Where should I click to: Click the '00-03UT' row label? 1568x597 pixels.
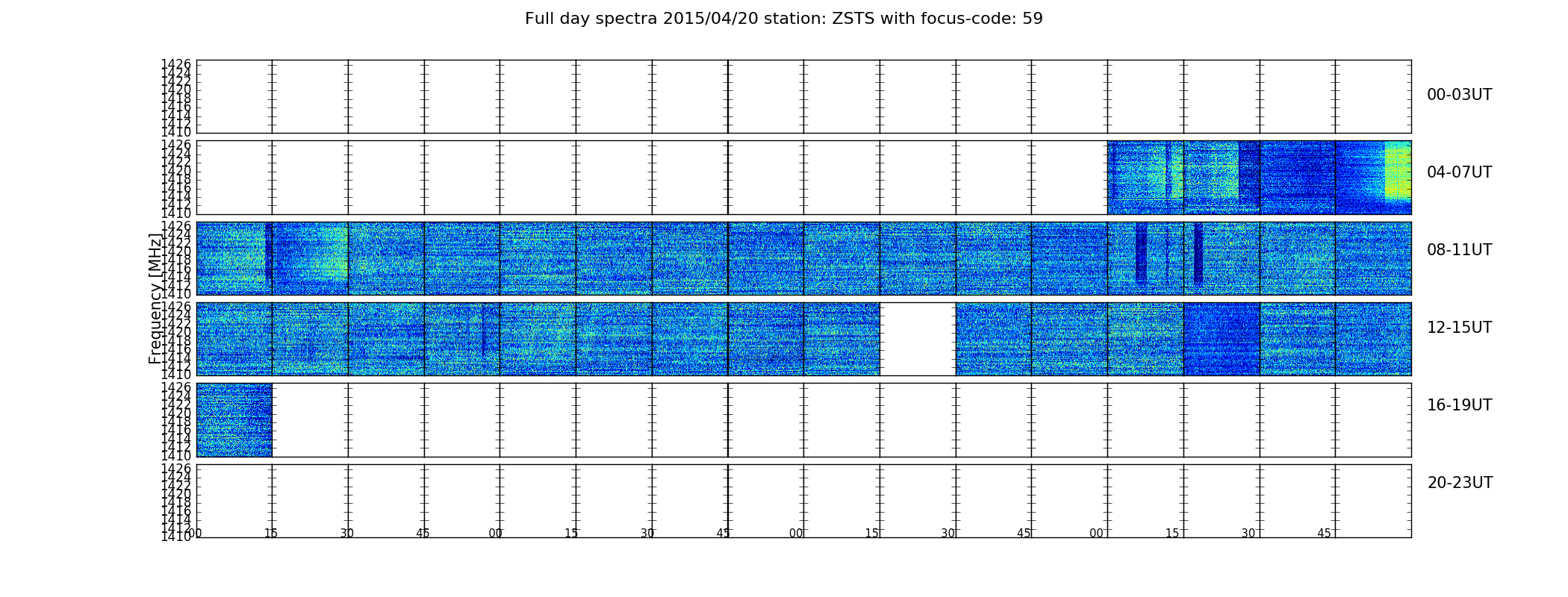click(1459, 95)
